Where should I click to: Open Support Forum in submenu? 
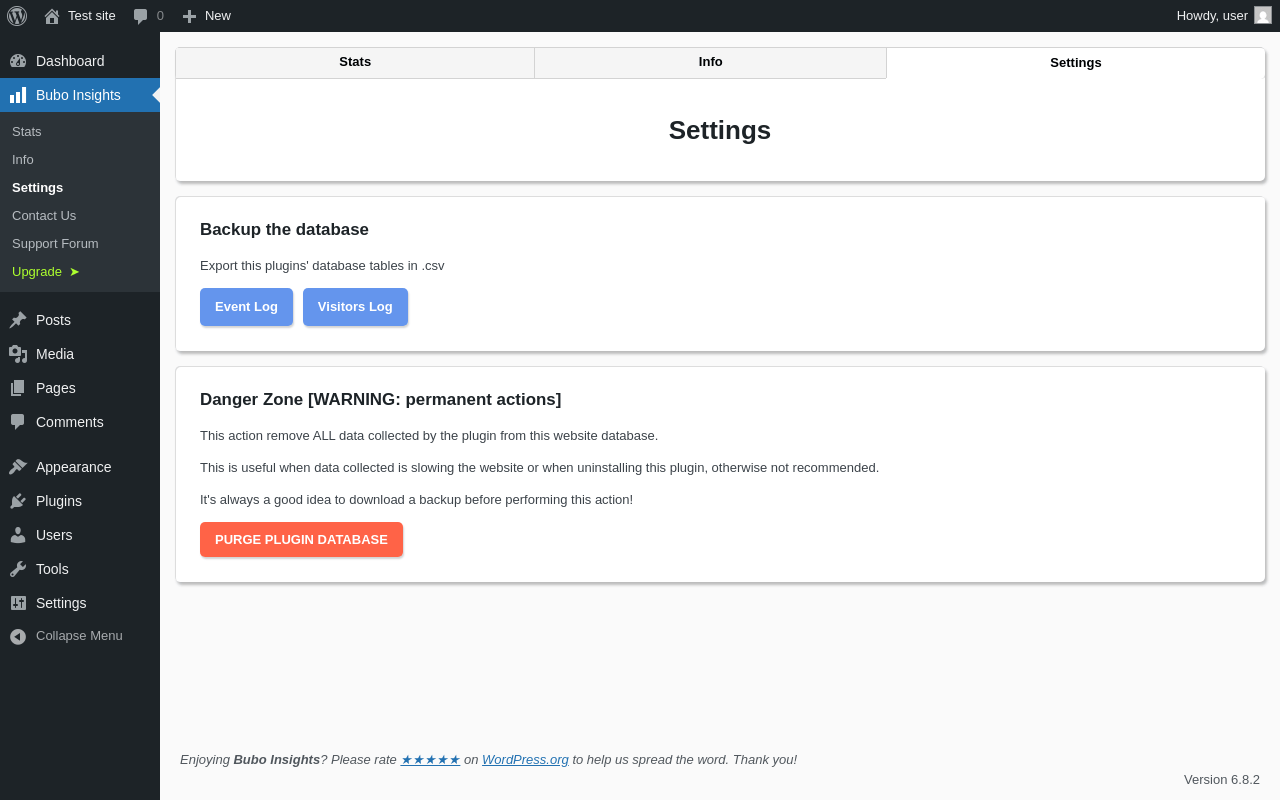tap(55, 243)
